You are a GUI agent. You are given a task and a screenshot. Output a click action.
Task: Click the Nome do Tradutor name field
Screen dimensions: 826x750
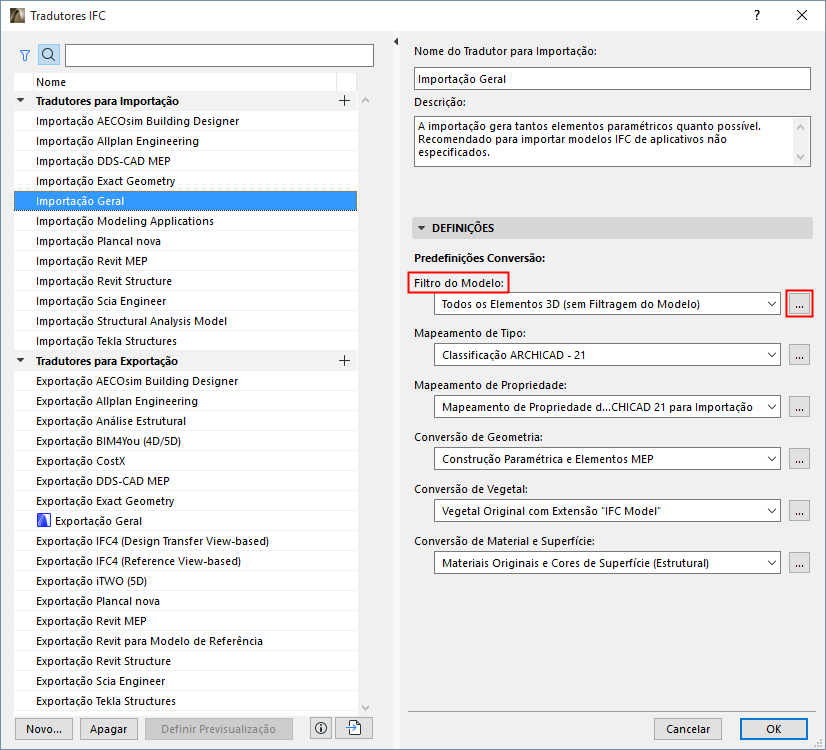[612, 78]
